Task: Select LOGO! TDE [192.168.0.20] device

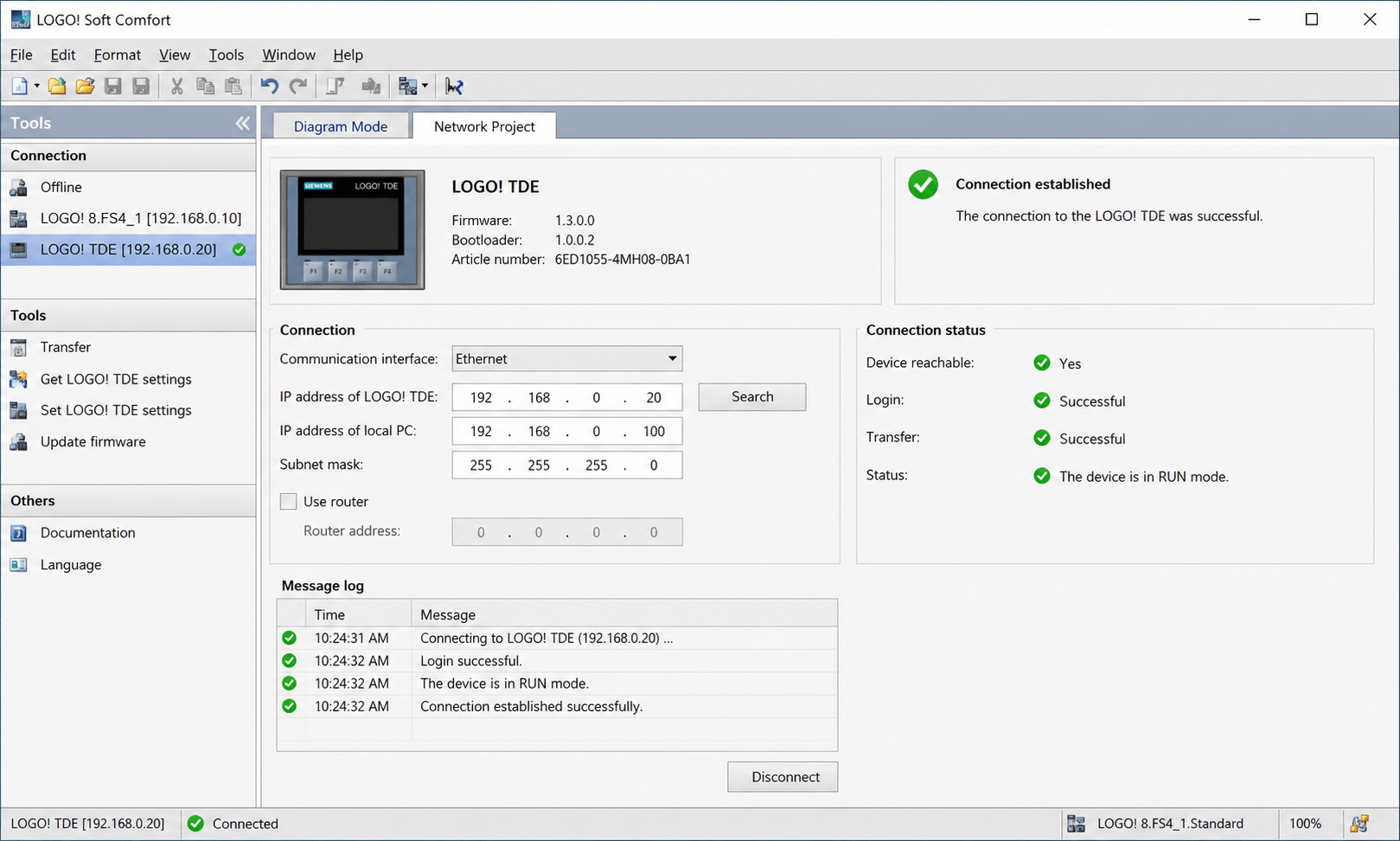Action: 128,249
